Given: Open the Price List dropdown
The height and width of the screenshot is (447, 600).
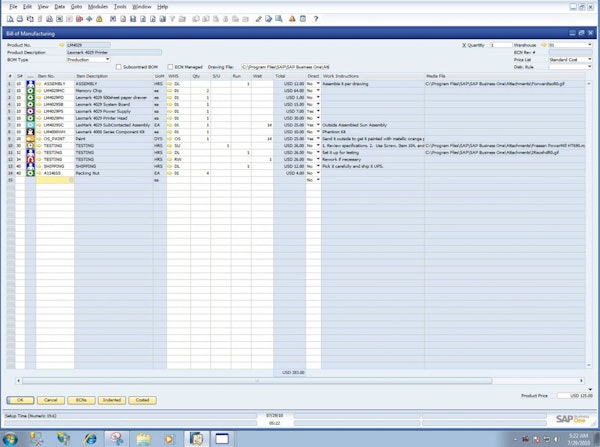Looking at the screenshot, I should click(590, 59).
